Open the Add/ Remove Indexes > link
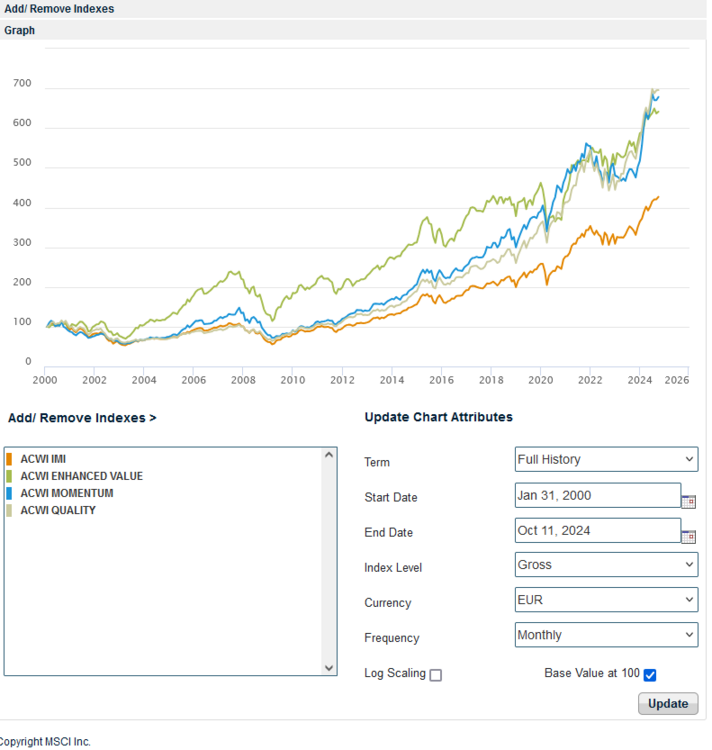This screenshot has height=750, width=712. coord(82,418)
